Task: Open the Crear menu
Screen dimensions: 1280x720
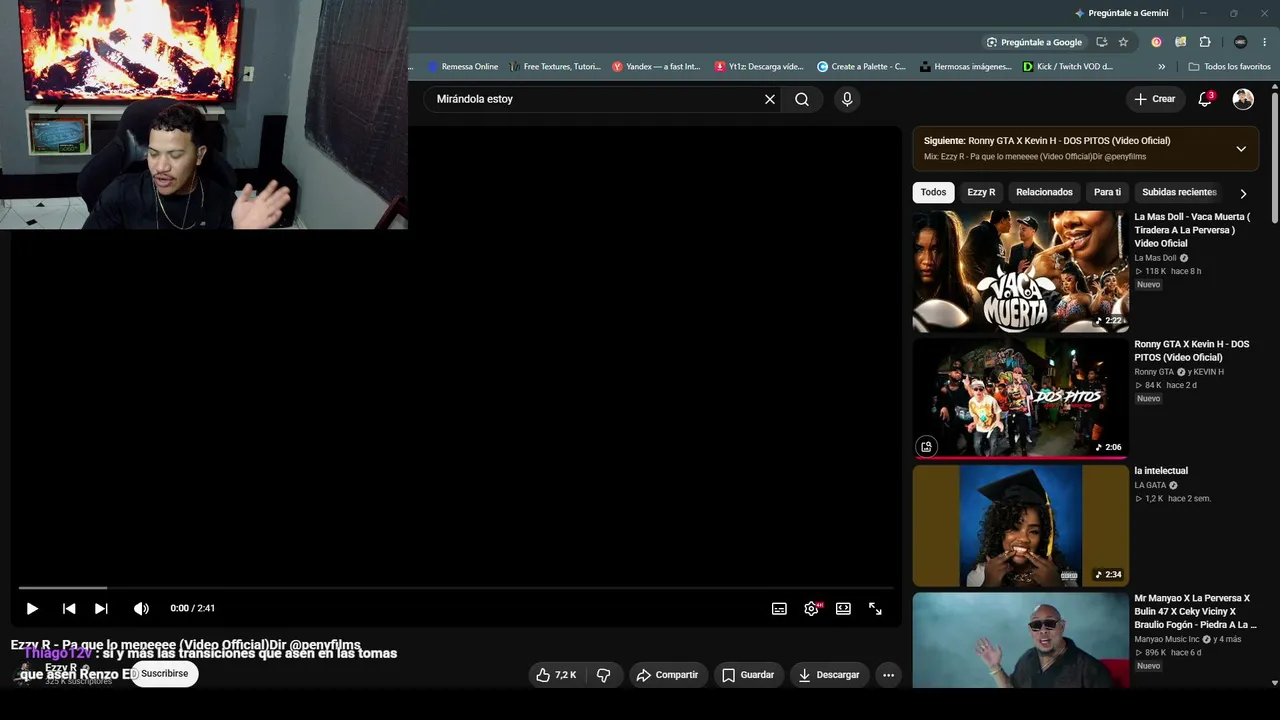Action: (1155, 99)
